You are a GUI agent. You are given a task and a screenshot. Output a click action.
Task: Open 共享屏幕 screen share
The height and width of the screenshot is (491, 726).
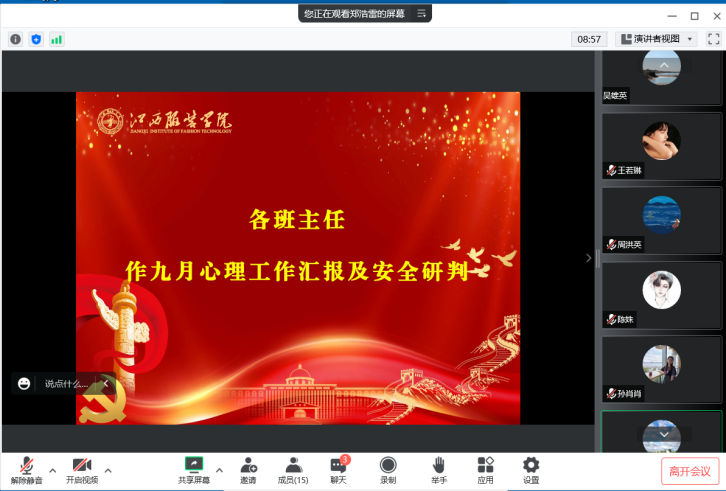[x=194, y=465]
